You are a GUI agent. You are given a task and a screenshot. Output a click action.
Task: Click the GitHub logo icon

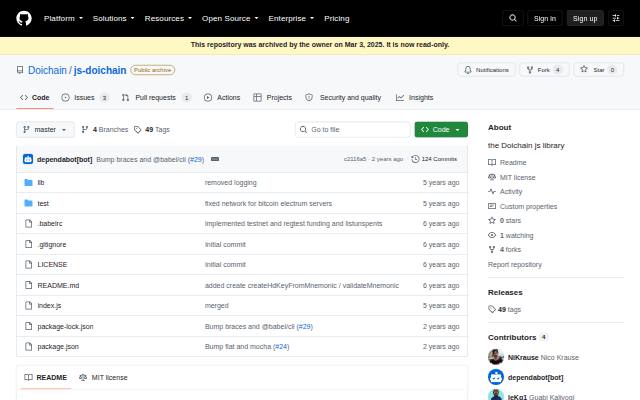[24, 18]
